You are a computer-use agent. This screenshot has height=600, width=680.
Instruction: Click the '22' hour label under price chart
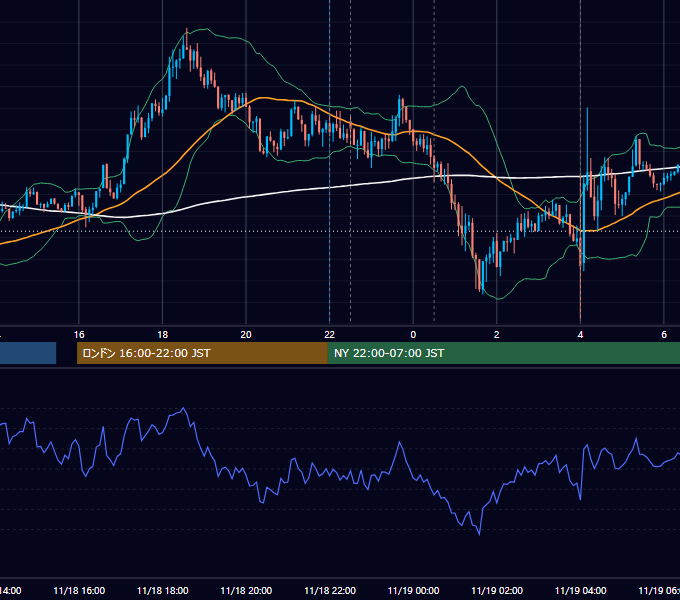[x=330, y=335]
